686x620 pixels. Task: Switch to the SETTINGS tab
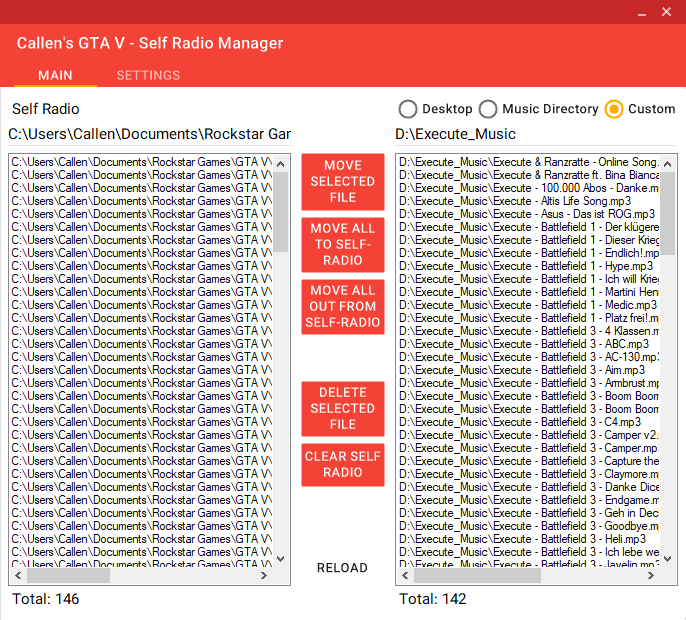(148, 75)
